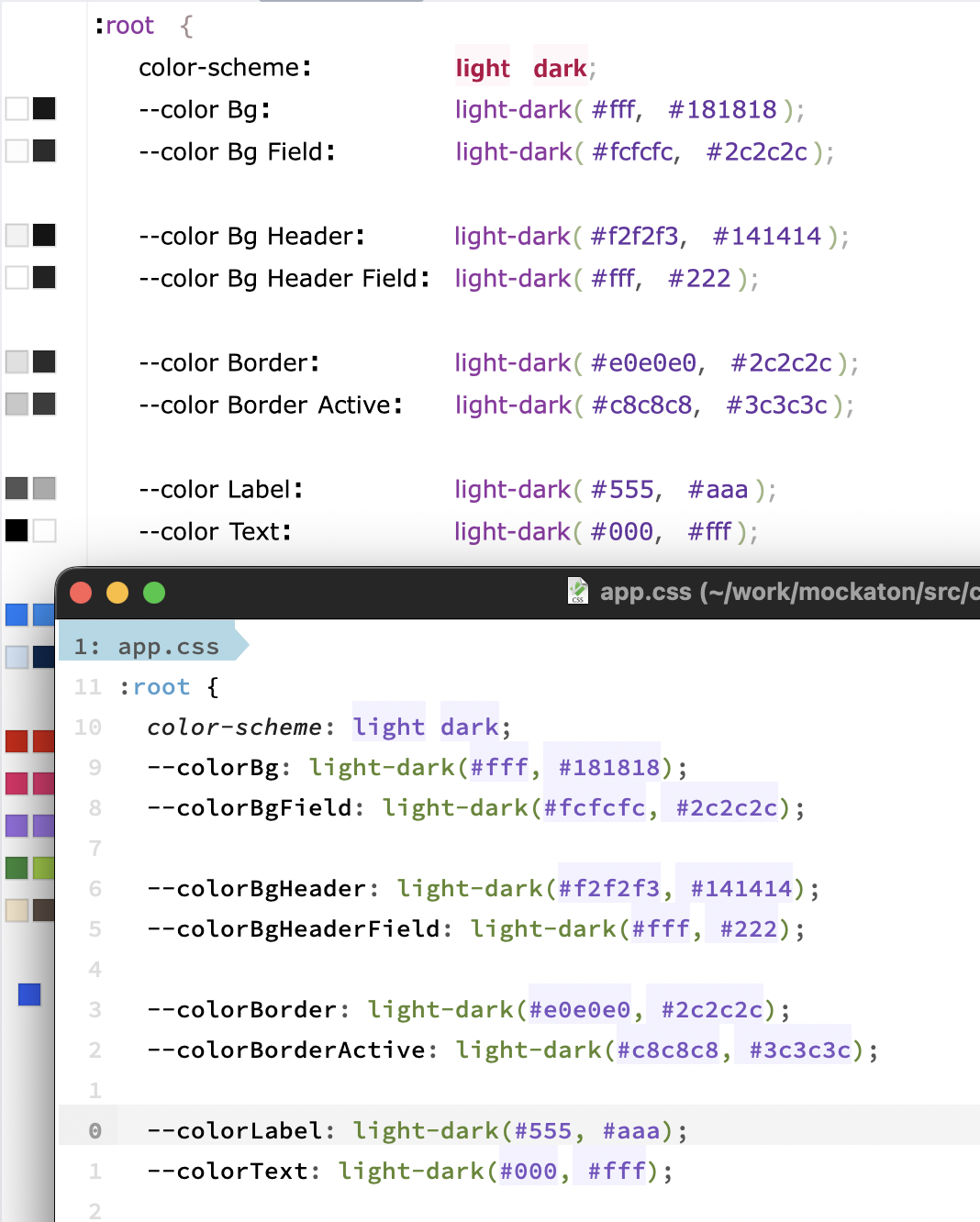Click the red swatch in the gutter

coord(17,741)
